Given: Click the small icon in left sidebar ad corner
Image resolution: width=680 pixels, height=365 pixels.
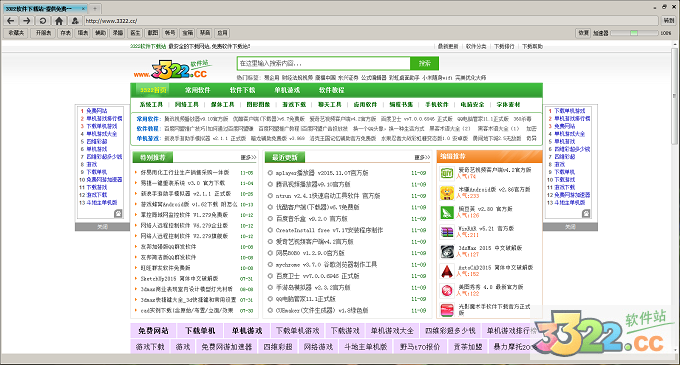Looking at the screenshot, I should pyautogui.click(x=118, y=213).
